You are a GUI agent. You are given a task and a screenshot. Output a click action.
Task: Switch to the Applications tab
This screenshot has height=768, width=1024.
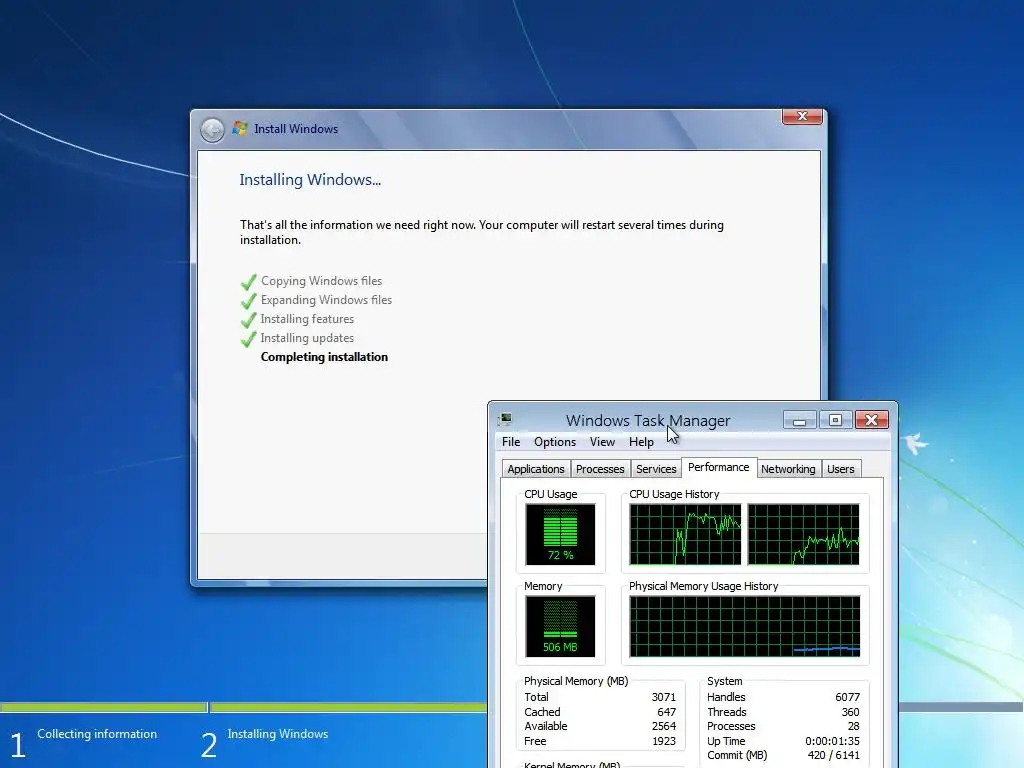click(536, 469)
